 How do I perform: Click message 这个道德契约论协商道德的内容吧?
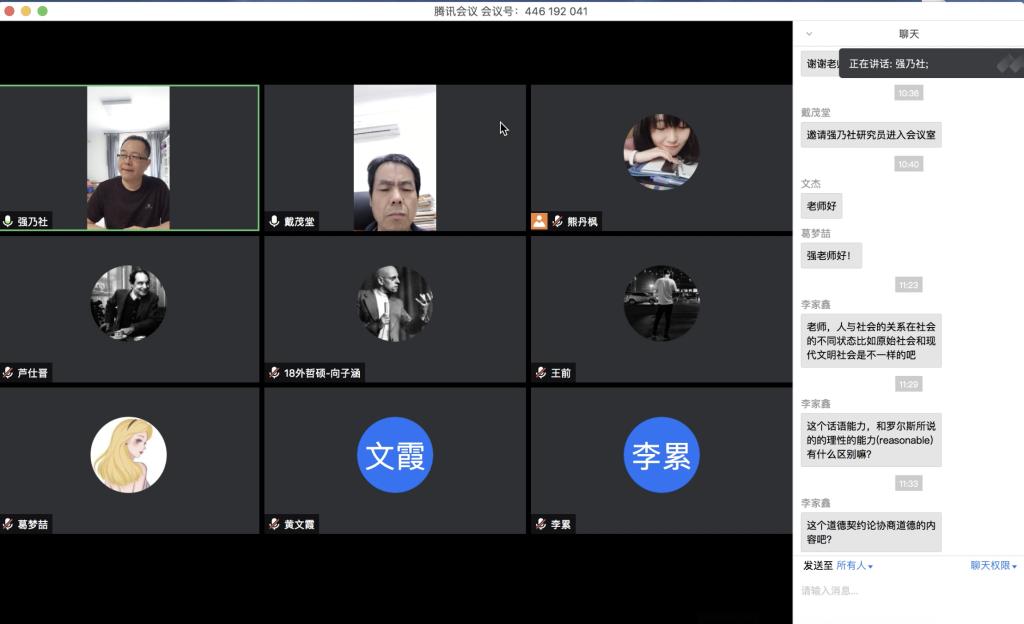871,532
